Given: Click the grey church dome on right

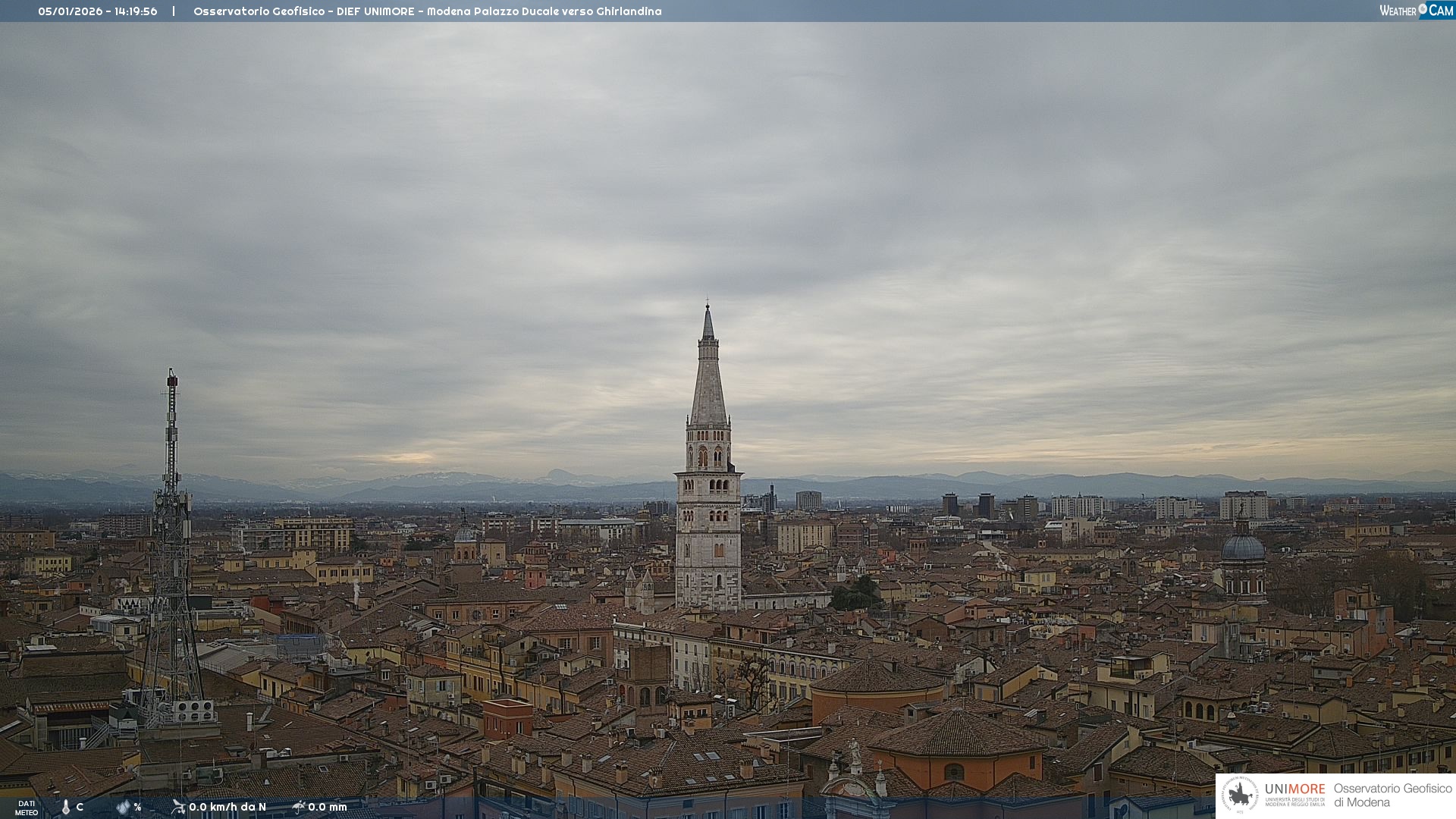Looking at the screenshot, I should tap(1243, 548).
